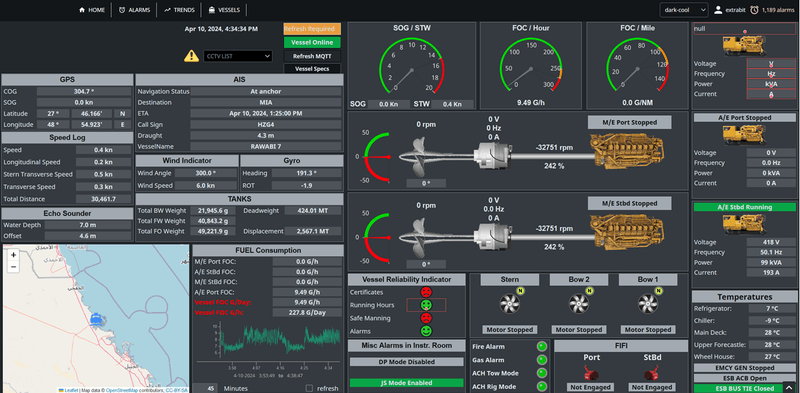Screen dimensions: 800x393
Task: Zoom in on the map with plus
Action: pyautogui.click(x=13, y=255)
